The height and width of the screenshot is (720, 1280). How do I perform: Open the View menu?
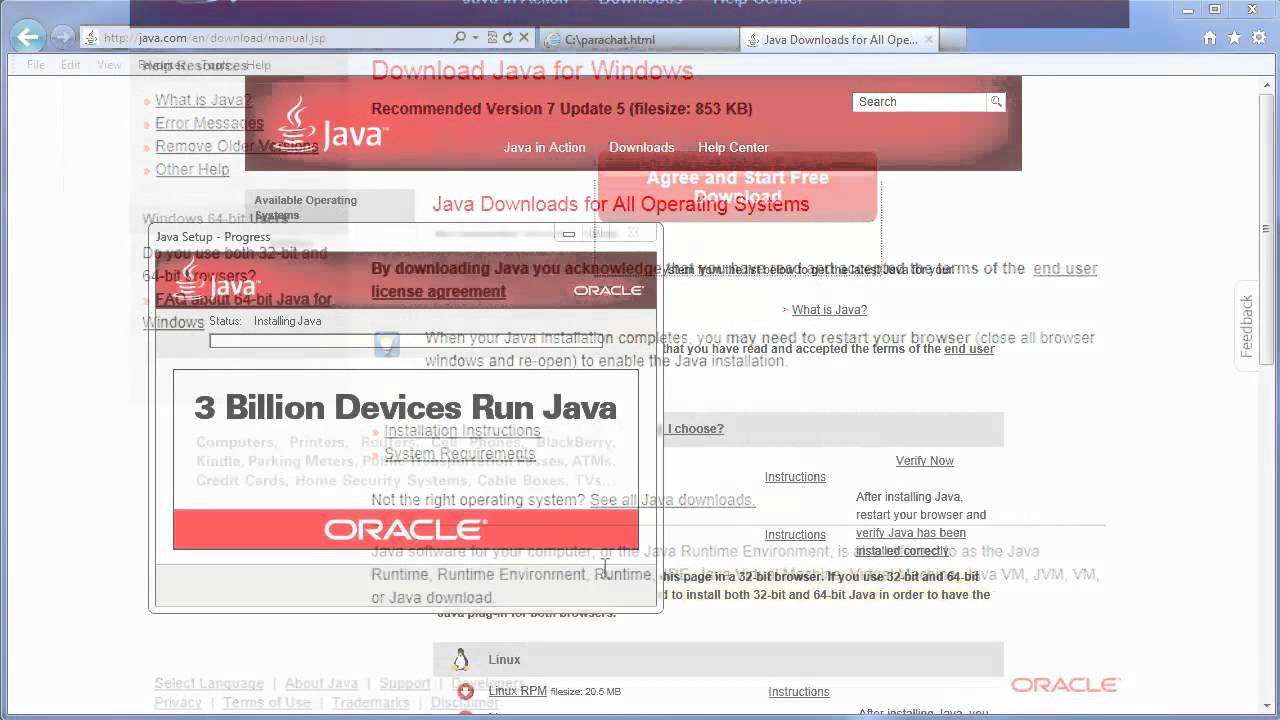pyautogui.click(x=109, y=65)
